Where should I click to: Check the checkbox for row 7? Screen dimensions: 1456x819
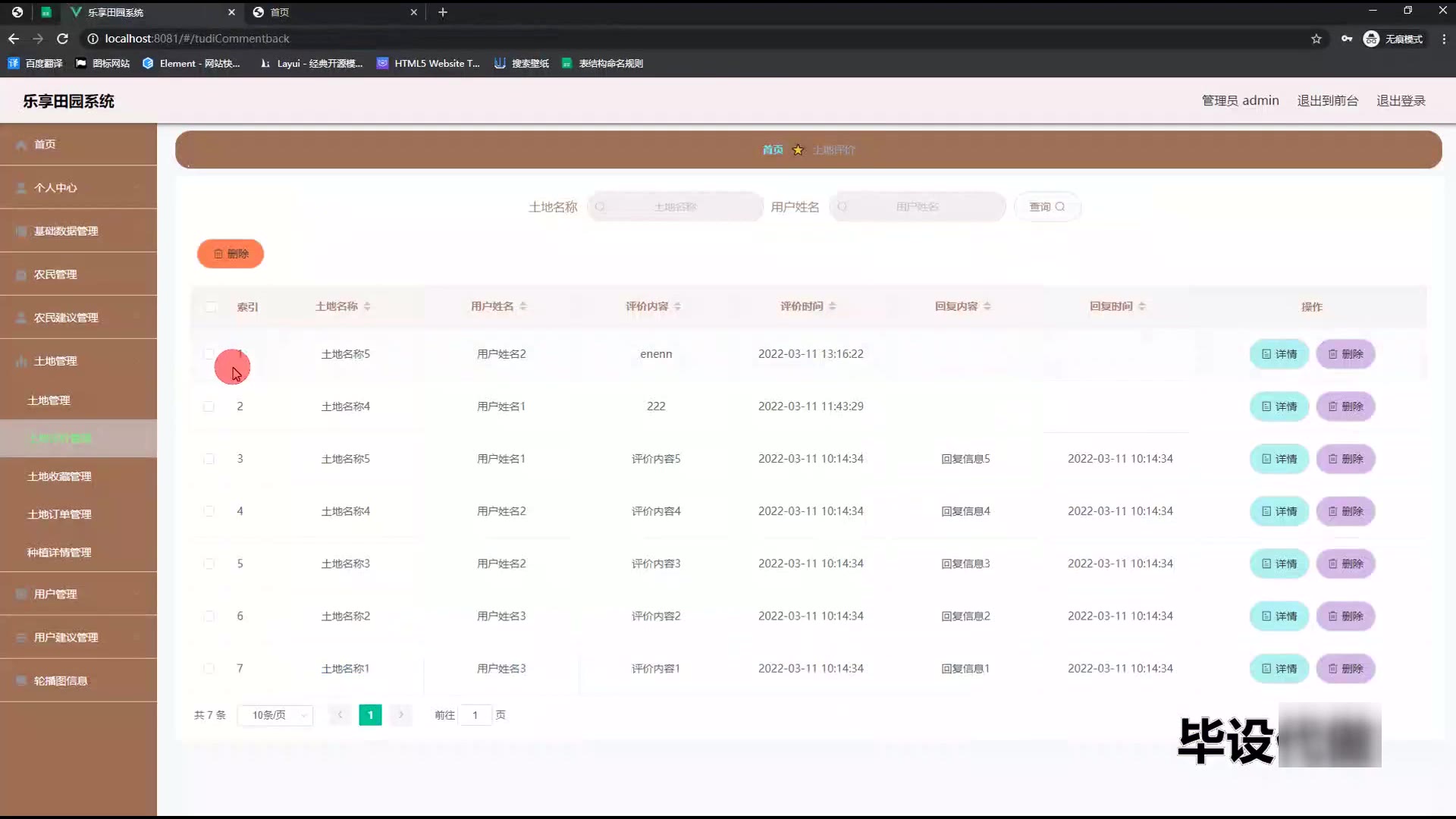209,668
